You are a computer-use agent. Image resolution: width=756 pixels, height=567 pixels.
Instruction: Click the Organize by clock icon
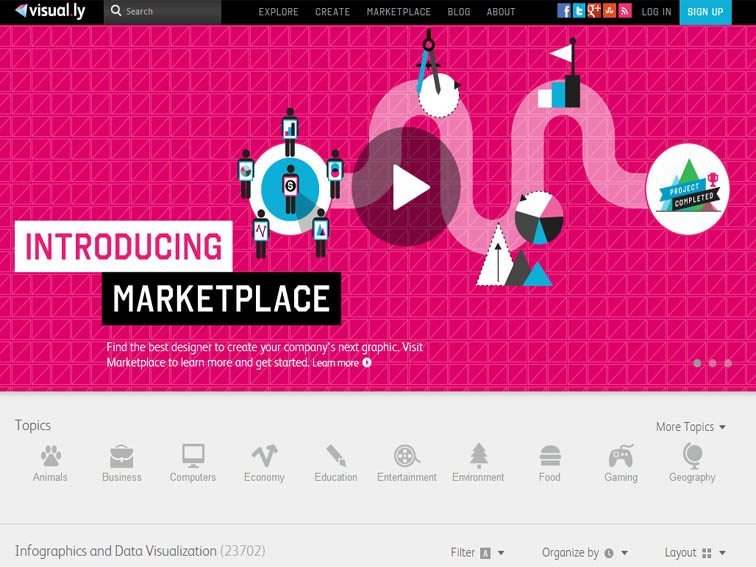pyautogui.click(x=609, y=553)
